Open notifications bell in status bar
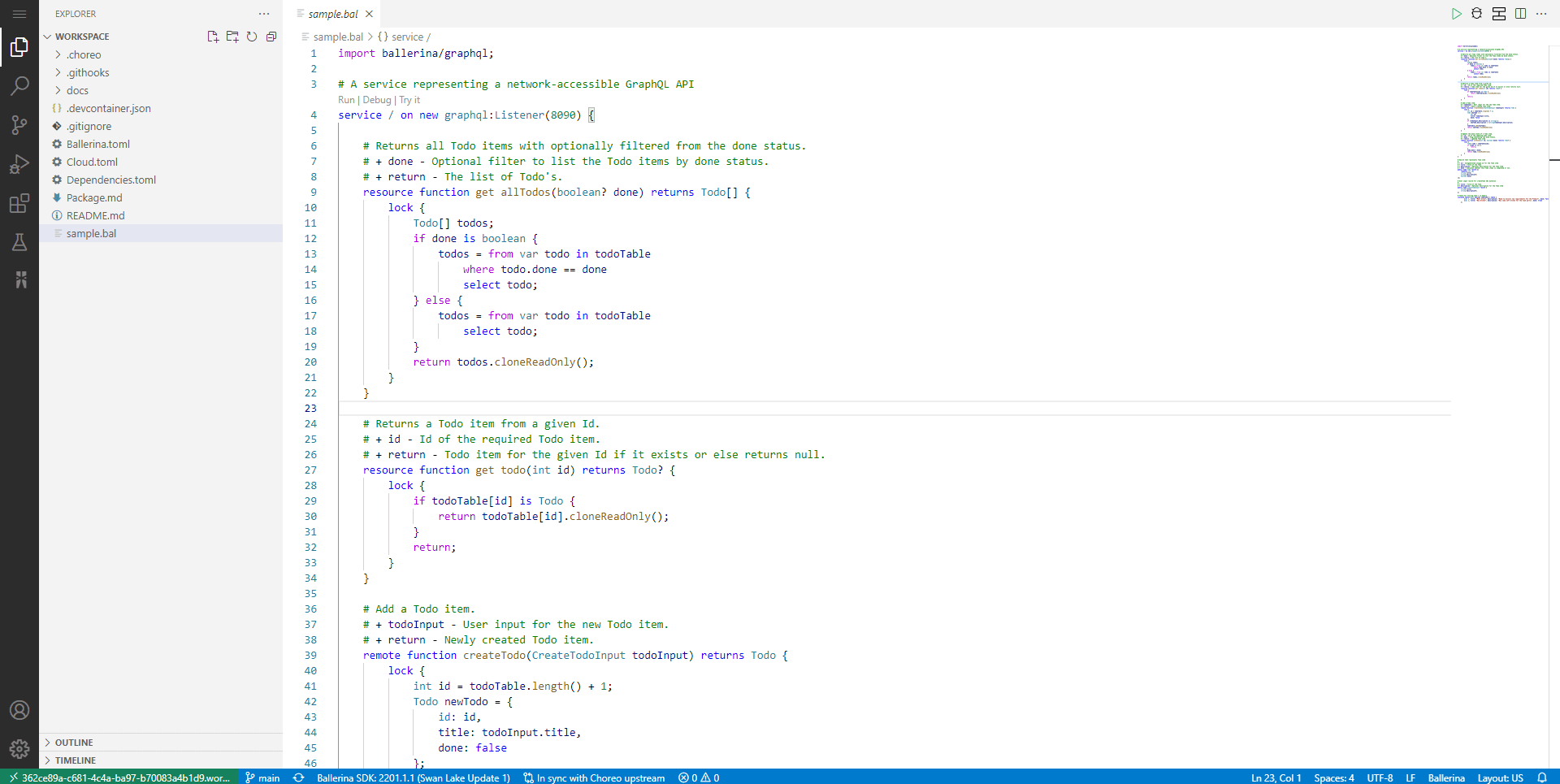This screenshot has width=1560, height=784. click(1542, 778)
